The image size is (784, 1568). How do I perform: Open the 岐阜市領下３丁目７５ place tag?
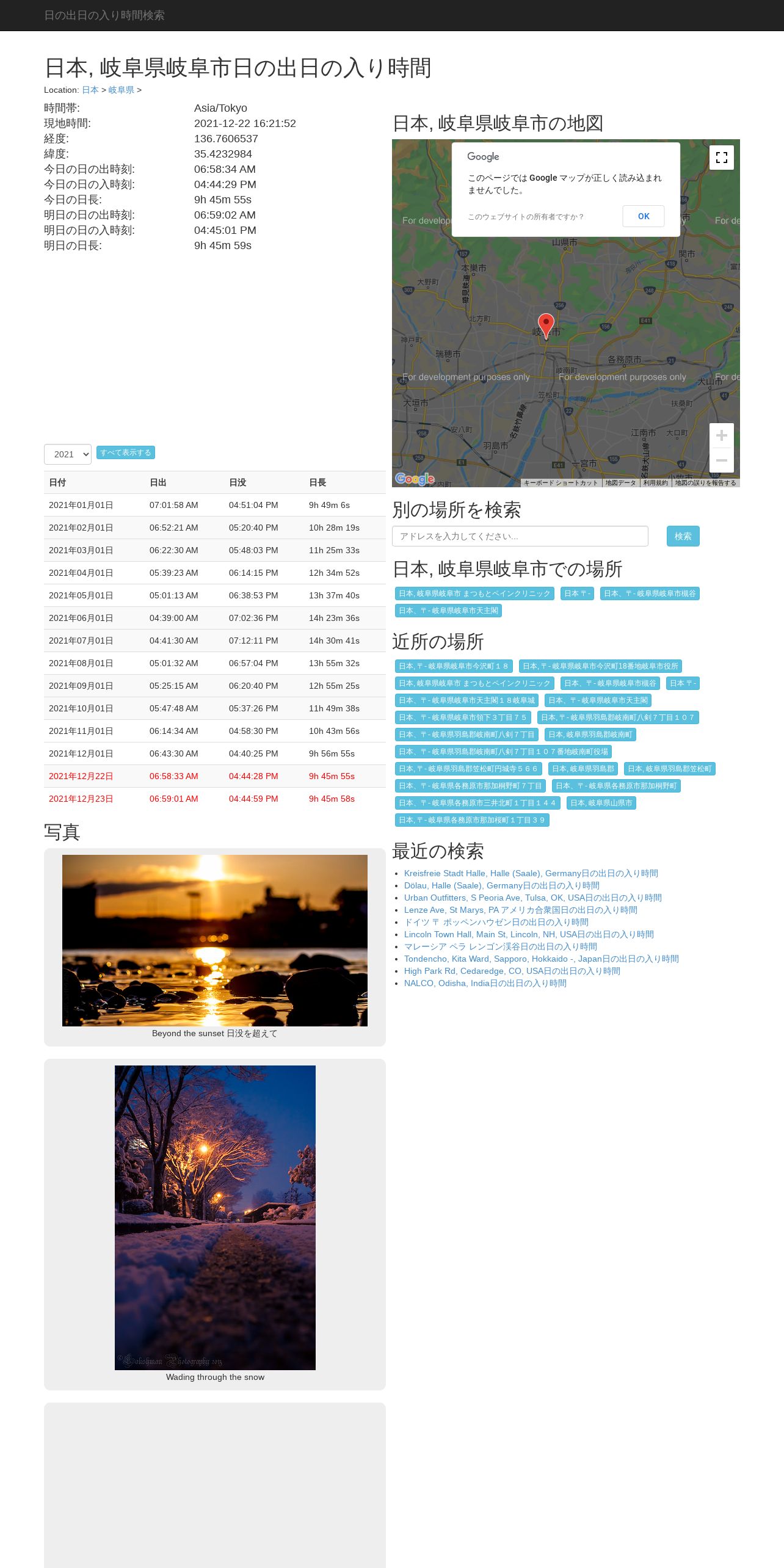coord(463,717)
